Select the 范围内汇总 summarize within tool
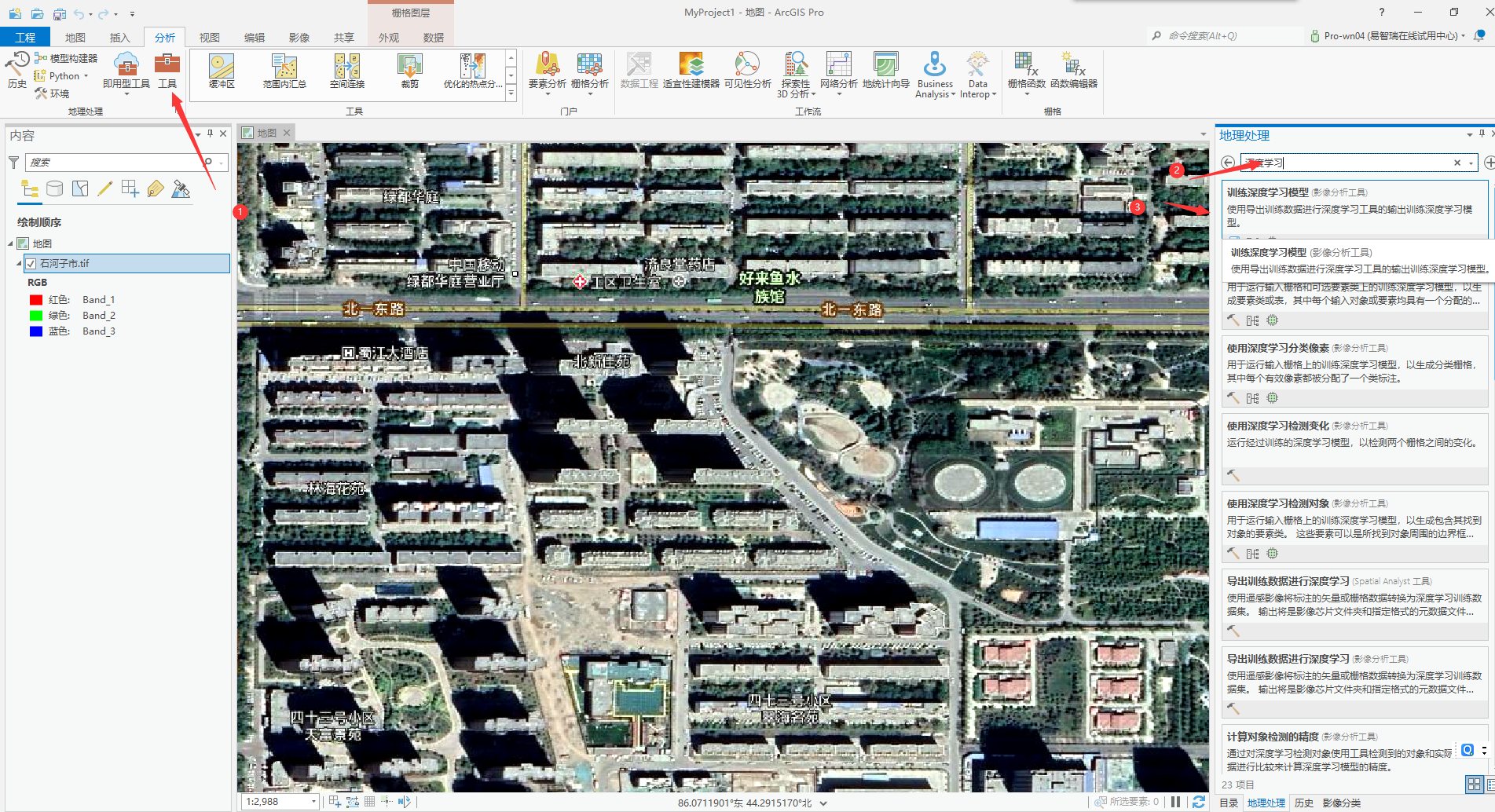The width and height of the screenshot is (1495, 812). coord(284,71)
